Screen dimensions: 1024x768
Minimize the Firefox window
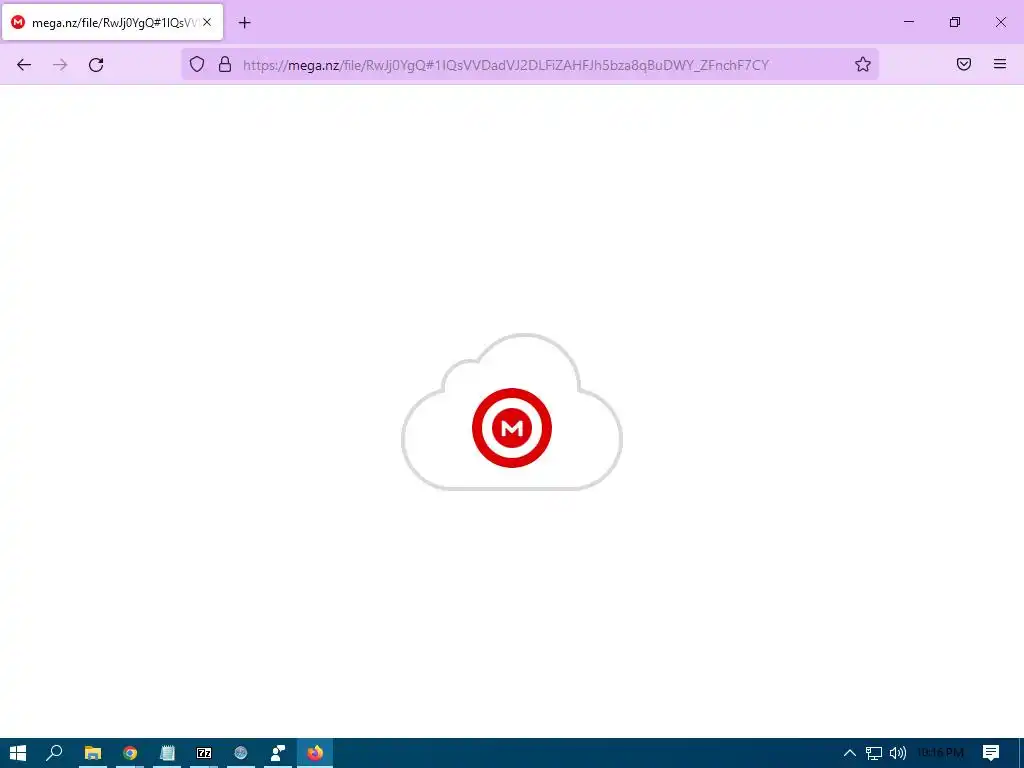tap(908, 22)
